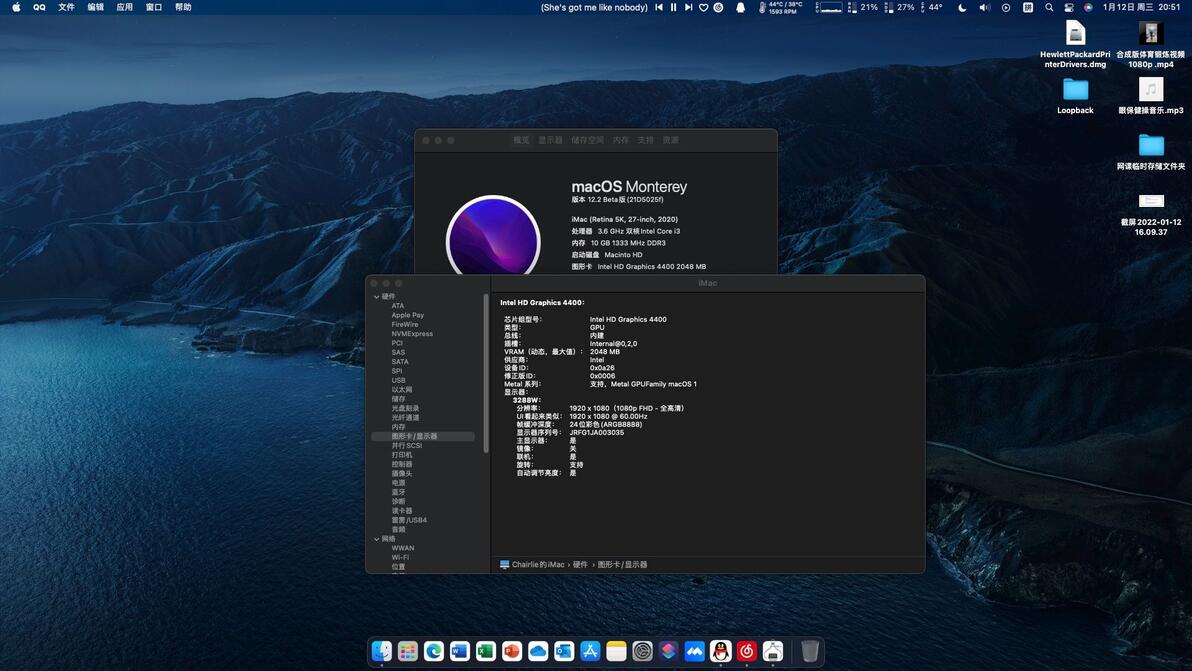Click the sidebar scrollbar in System Information

(486, 373)
